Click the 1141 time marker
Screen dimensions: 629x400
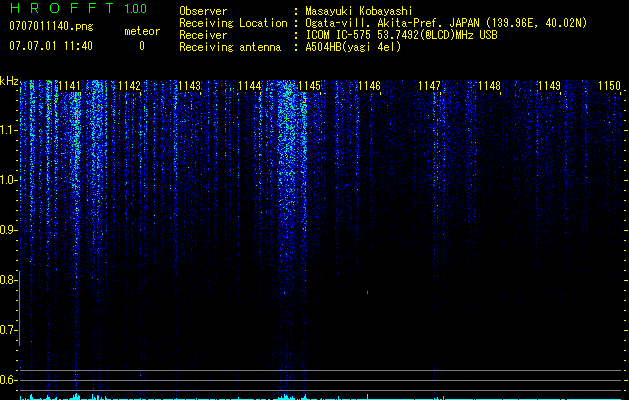click(x=69, y=86)
